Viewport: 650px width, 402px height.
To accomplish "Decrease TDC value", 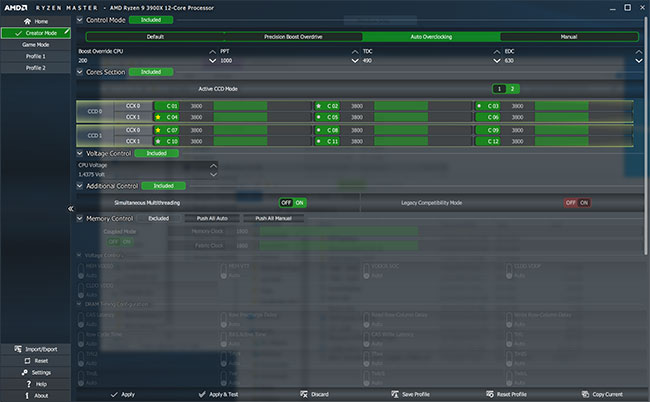I will (497, 61).
